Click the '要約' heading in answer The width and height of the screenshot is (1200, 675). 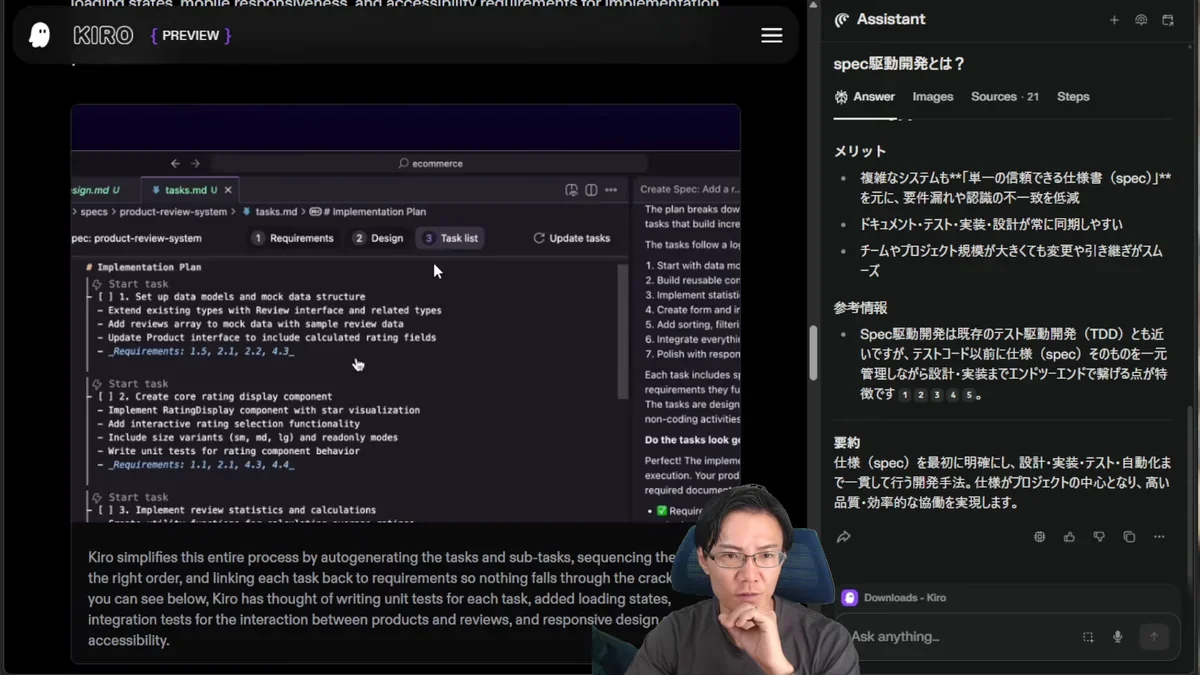(x=847, y=443)
